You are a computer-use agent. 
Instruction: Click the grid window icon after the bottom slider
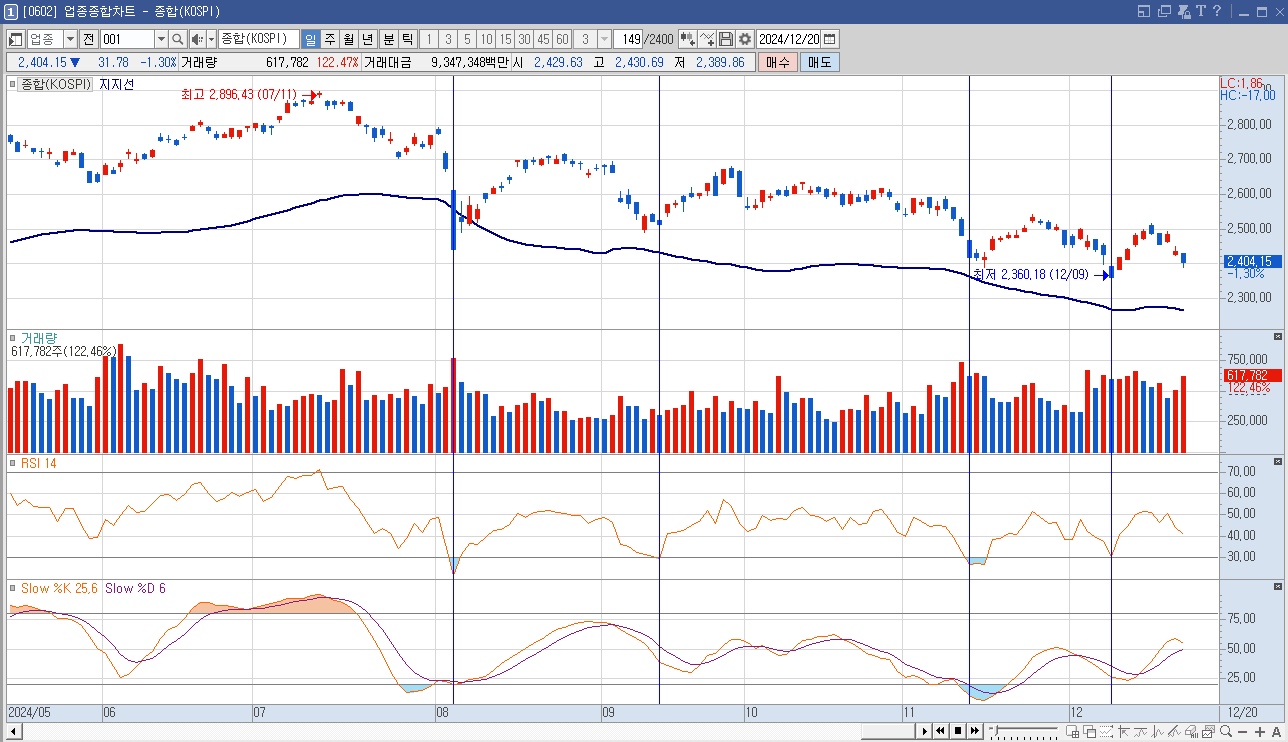pos(1072,732)
